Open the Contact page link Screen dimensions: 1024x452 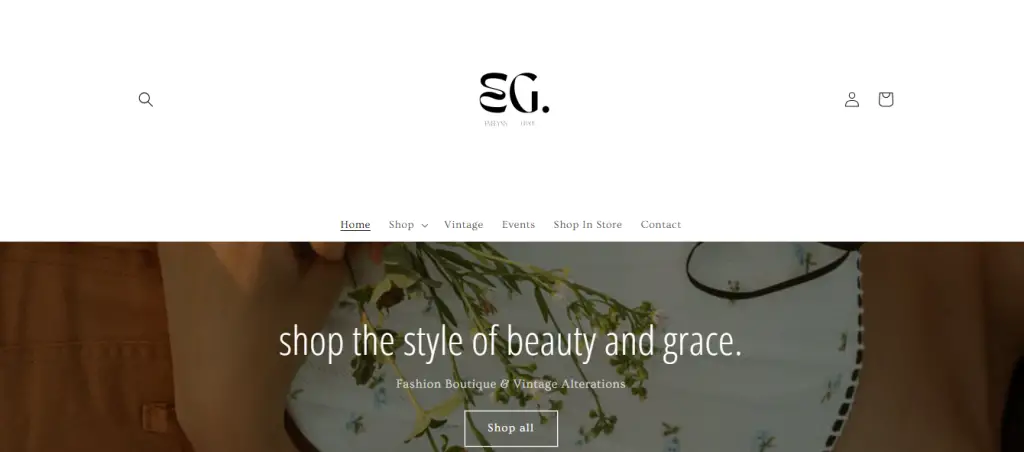click(661, 225)
